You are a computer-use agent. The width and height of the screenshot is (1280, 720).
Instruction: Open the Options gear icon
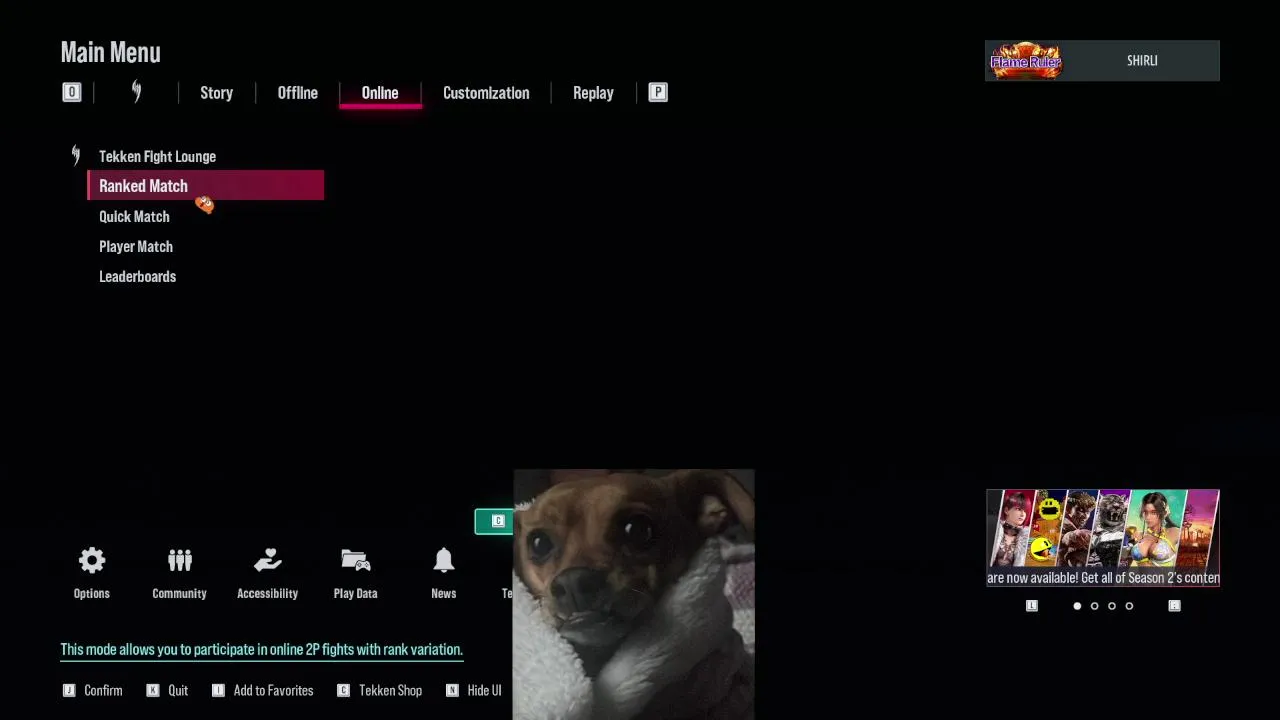click(91, 560)
